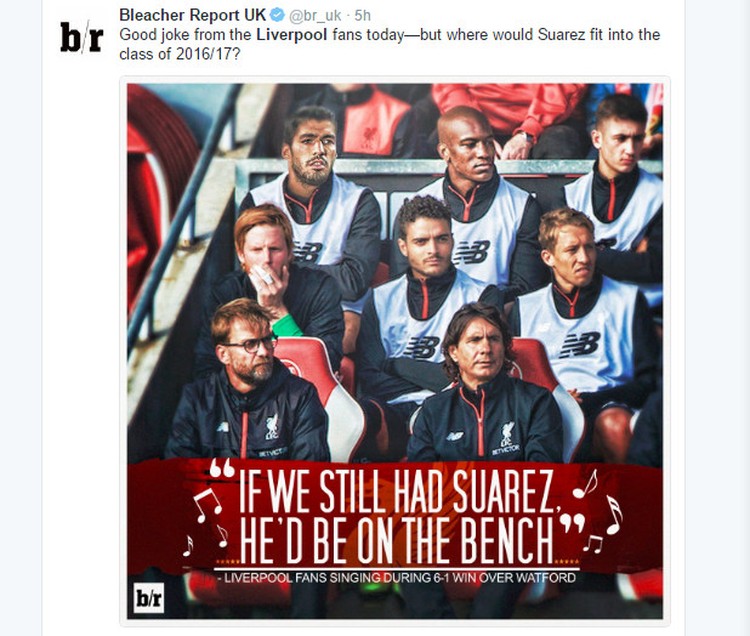Click the NB logo on center player's bib

tap(421, 348)
